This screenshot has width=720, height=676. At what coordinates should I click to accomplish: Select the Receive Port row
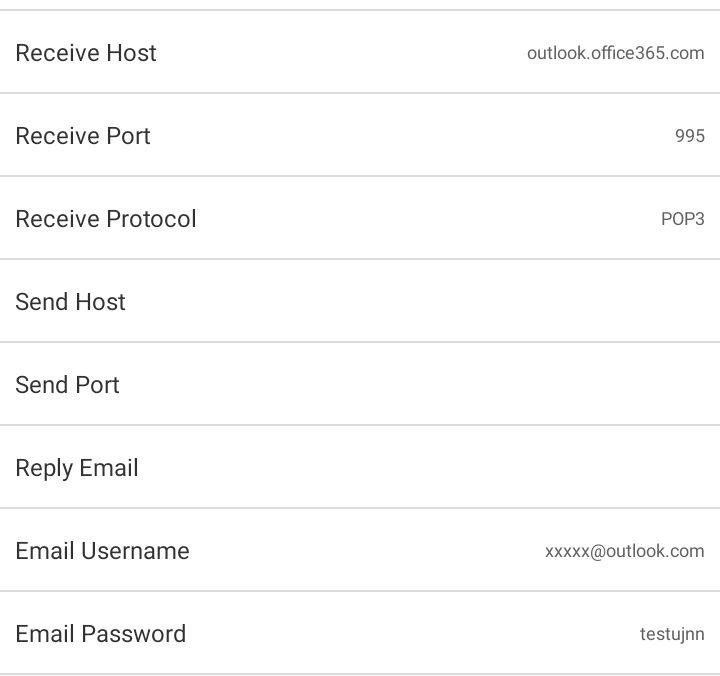360,135
